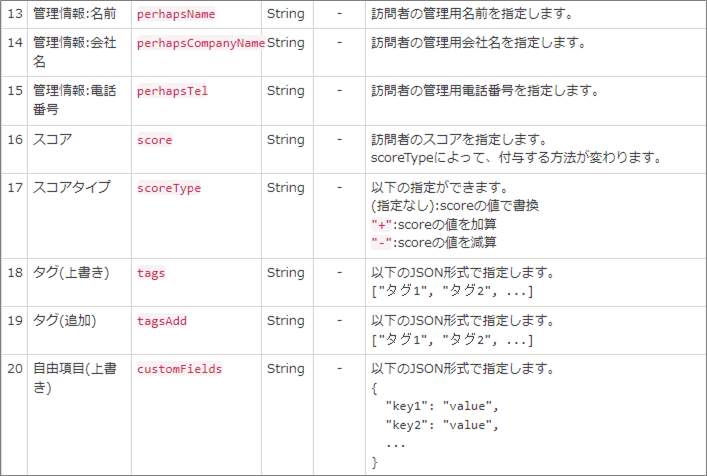Click the key1 value JSON example line

pyautogui.click(x=442, y=406)
